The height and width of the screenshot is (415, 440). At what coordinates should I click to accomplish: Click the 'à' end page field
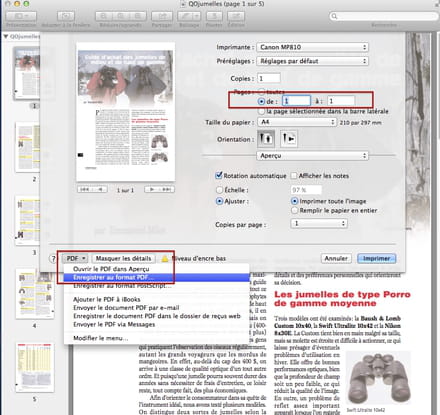(341, 101)
